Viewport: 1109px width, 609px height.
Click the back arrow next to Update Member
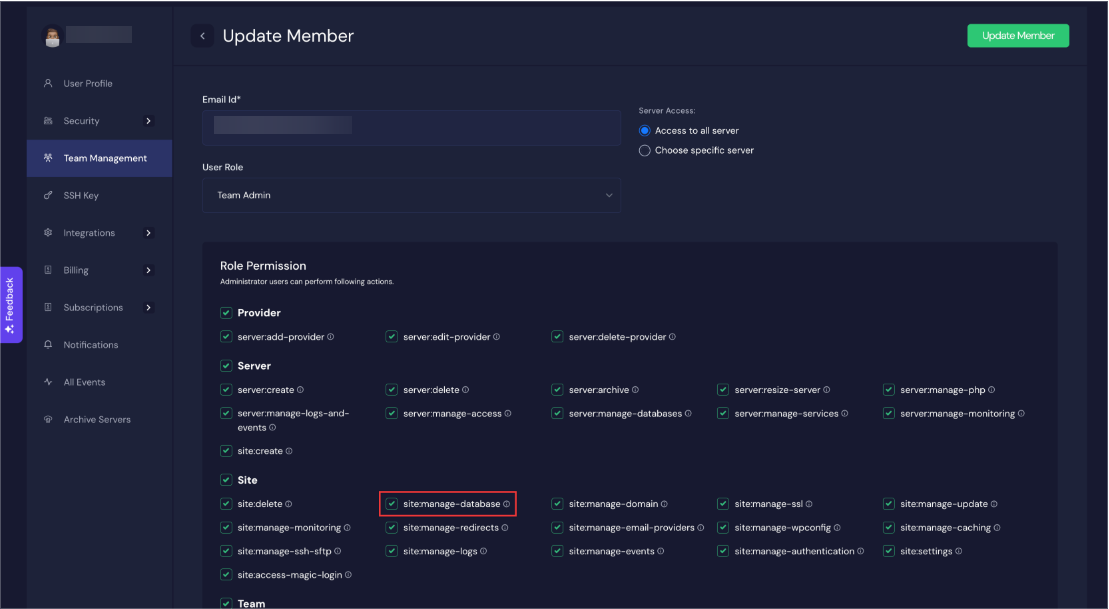(202, 35)
